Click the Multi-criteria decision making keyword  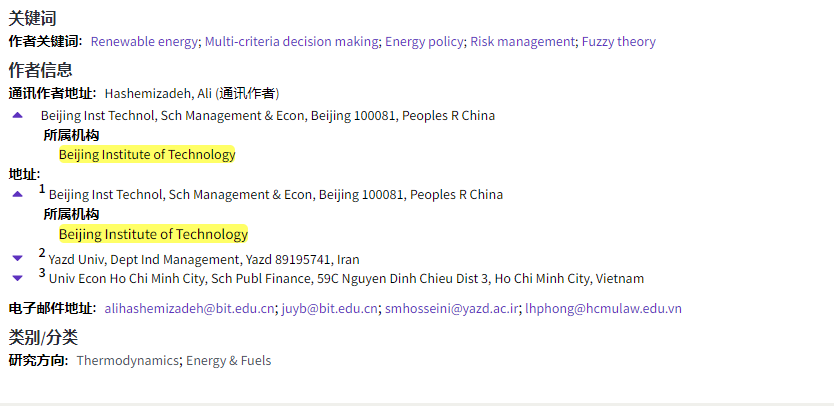tap(292, 42)
